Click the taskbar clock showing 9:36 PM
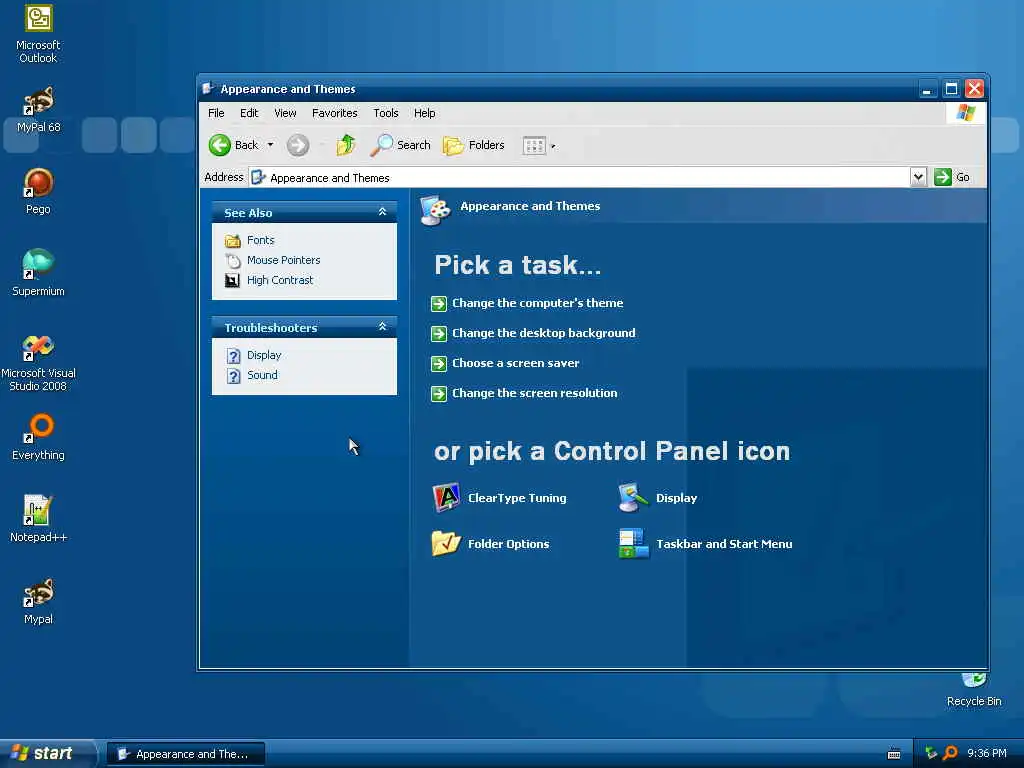 pos(987,753)
